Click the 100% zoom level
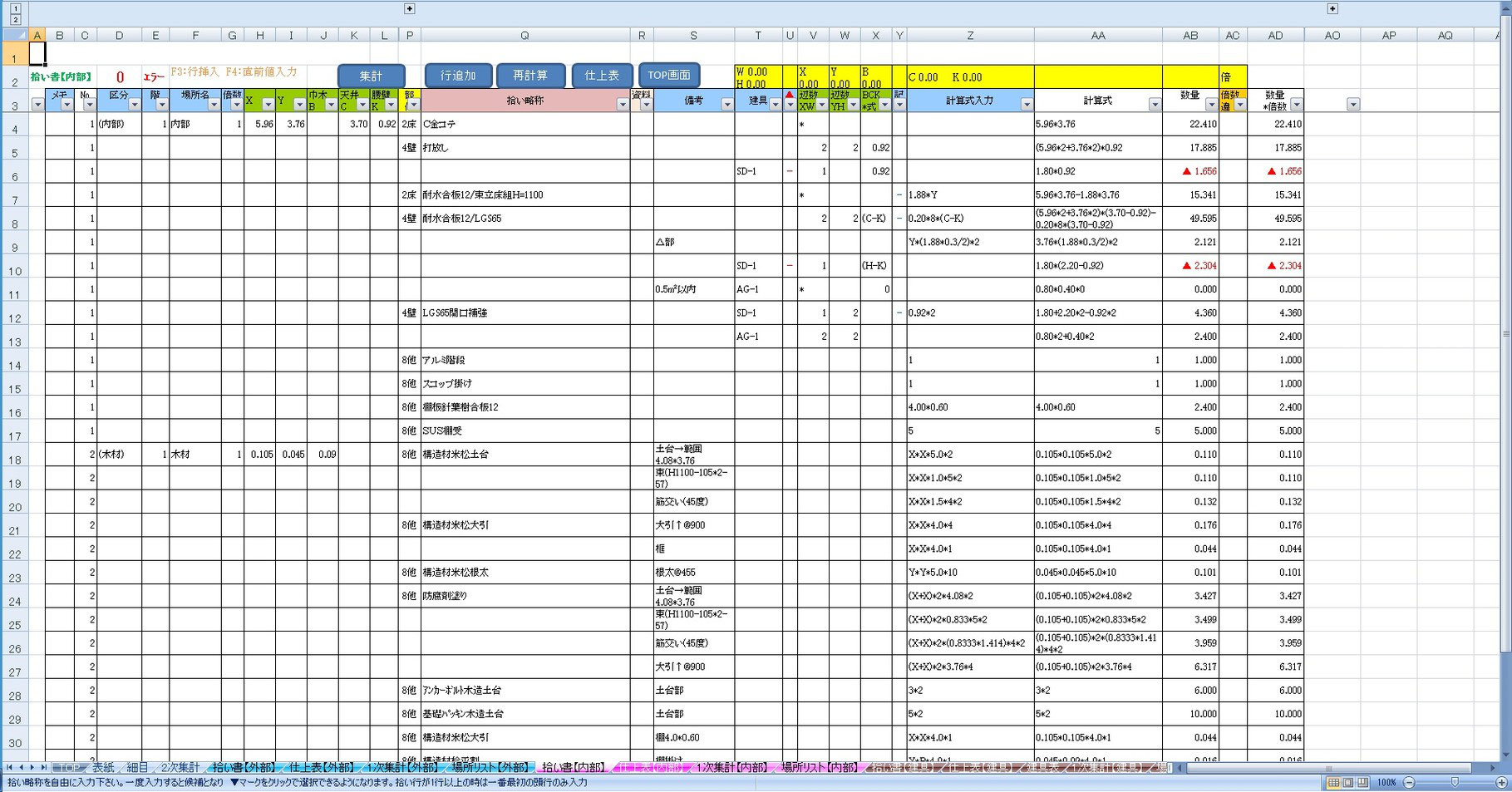Screen dimensions: 1512x792 [1386, 783]
